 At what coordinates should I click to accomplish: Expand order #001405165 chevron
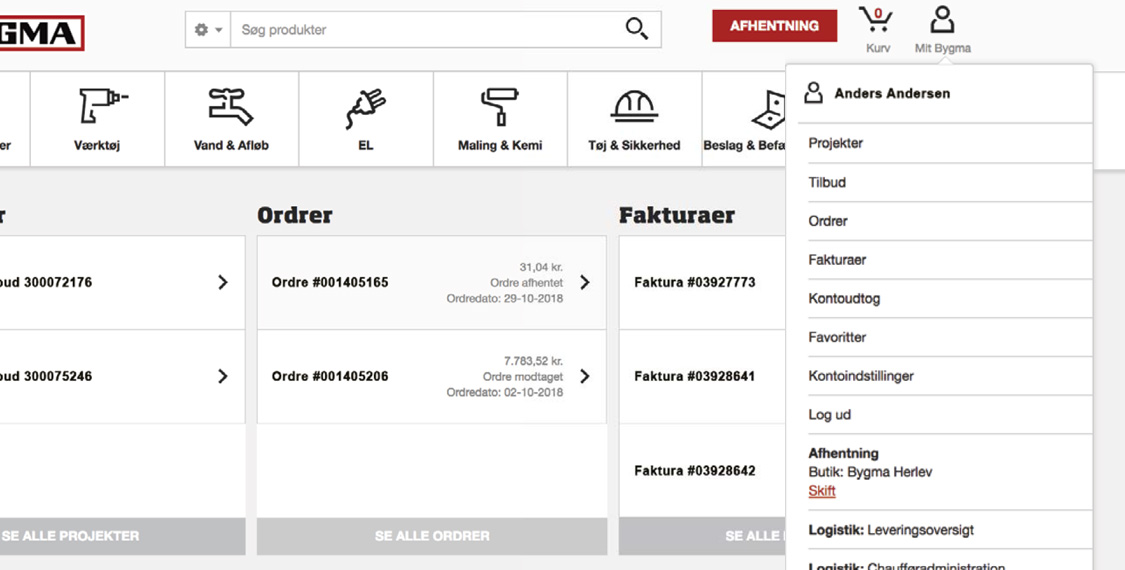[585, 283]
